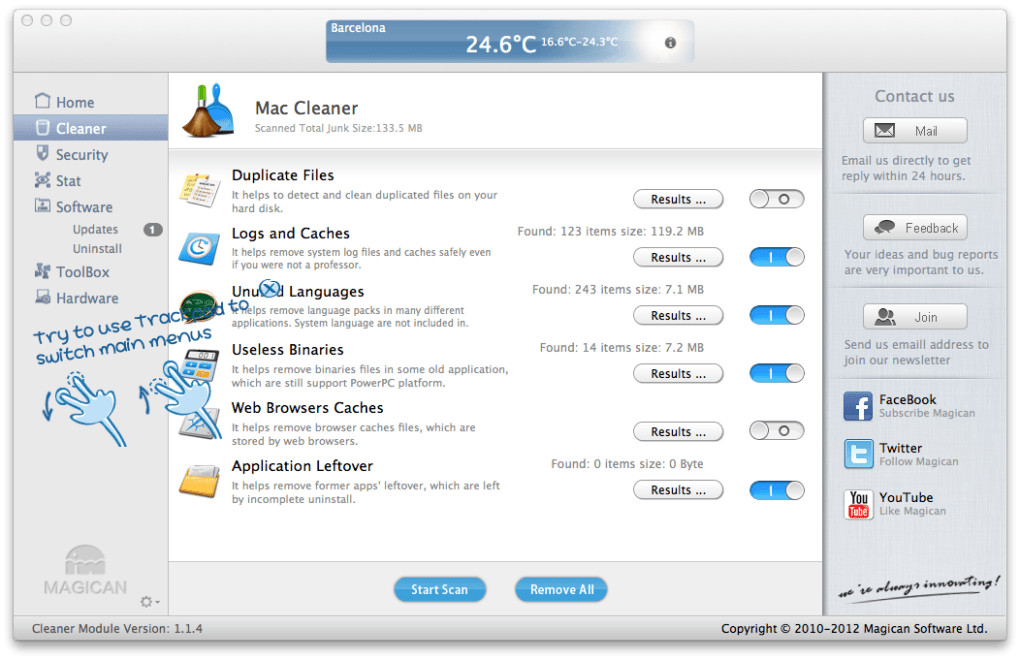
Task: Click the people icon on Join button
Action: [x=885, y=317]
